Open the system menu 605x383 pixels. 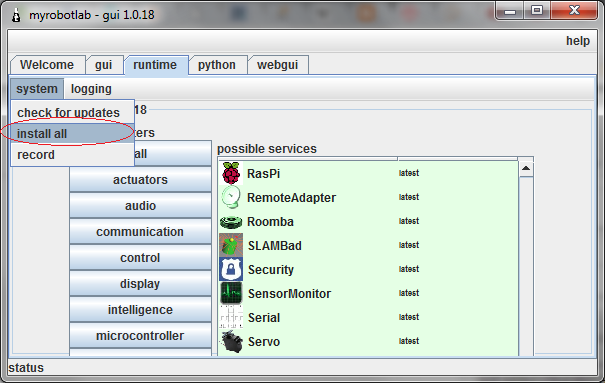(x=37, y=89)
